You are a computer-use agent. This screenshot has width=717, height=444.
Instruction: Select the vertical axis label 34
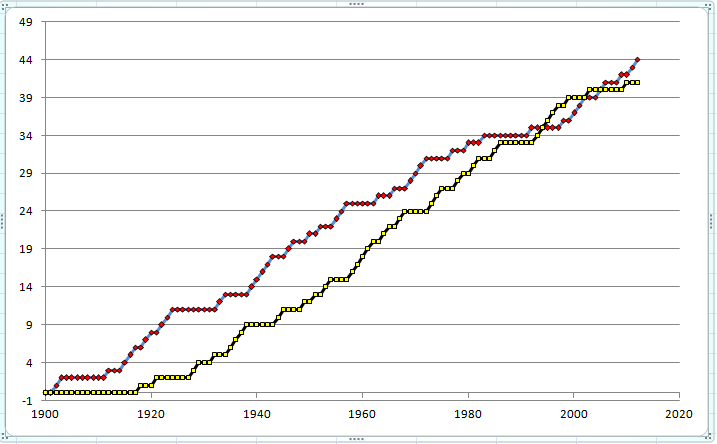[26, 136]
